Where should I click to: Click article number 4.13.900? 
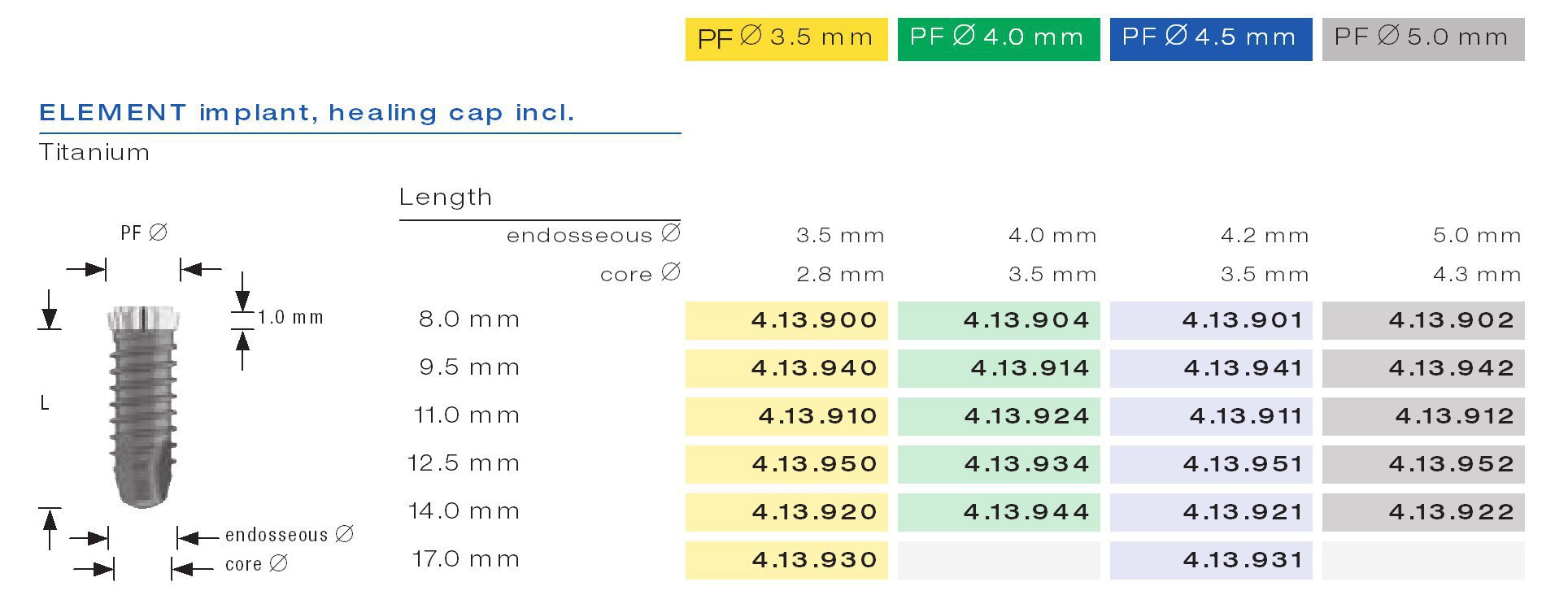click(x=813, y=320)
